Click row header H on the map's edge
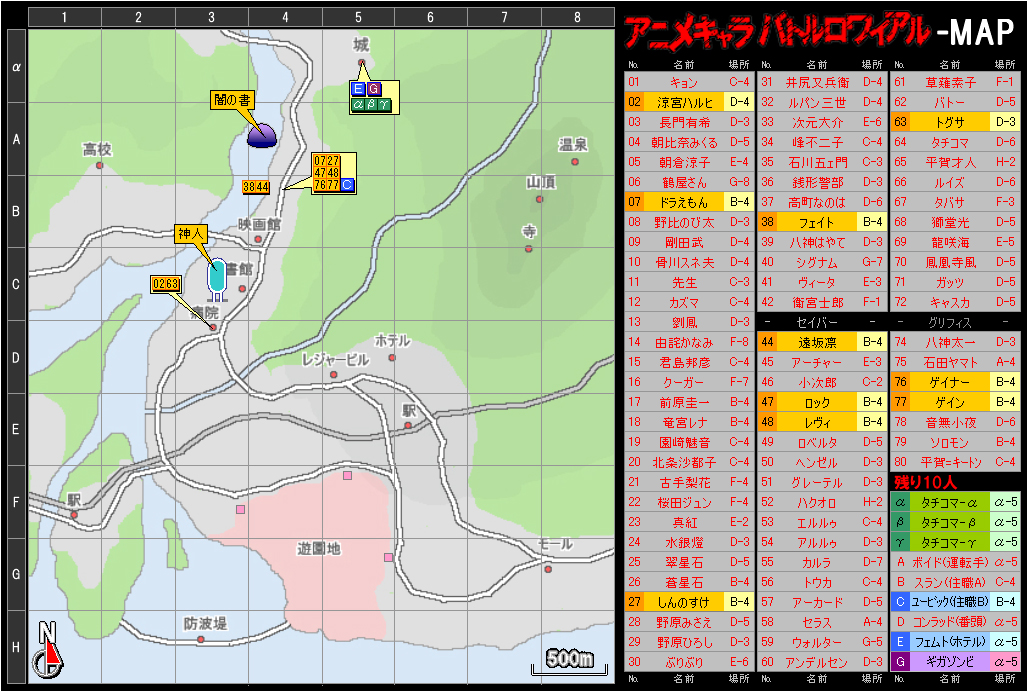The image size is (1027, 691). [x=16, y=647]
